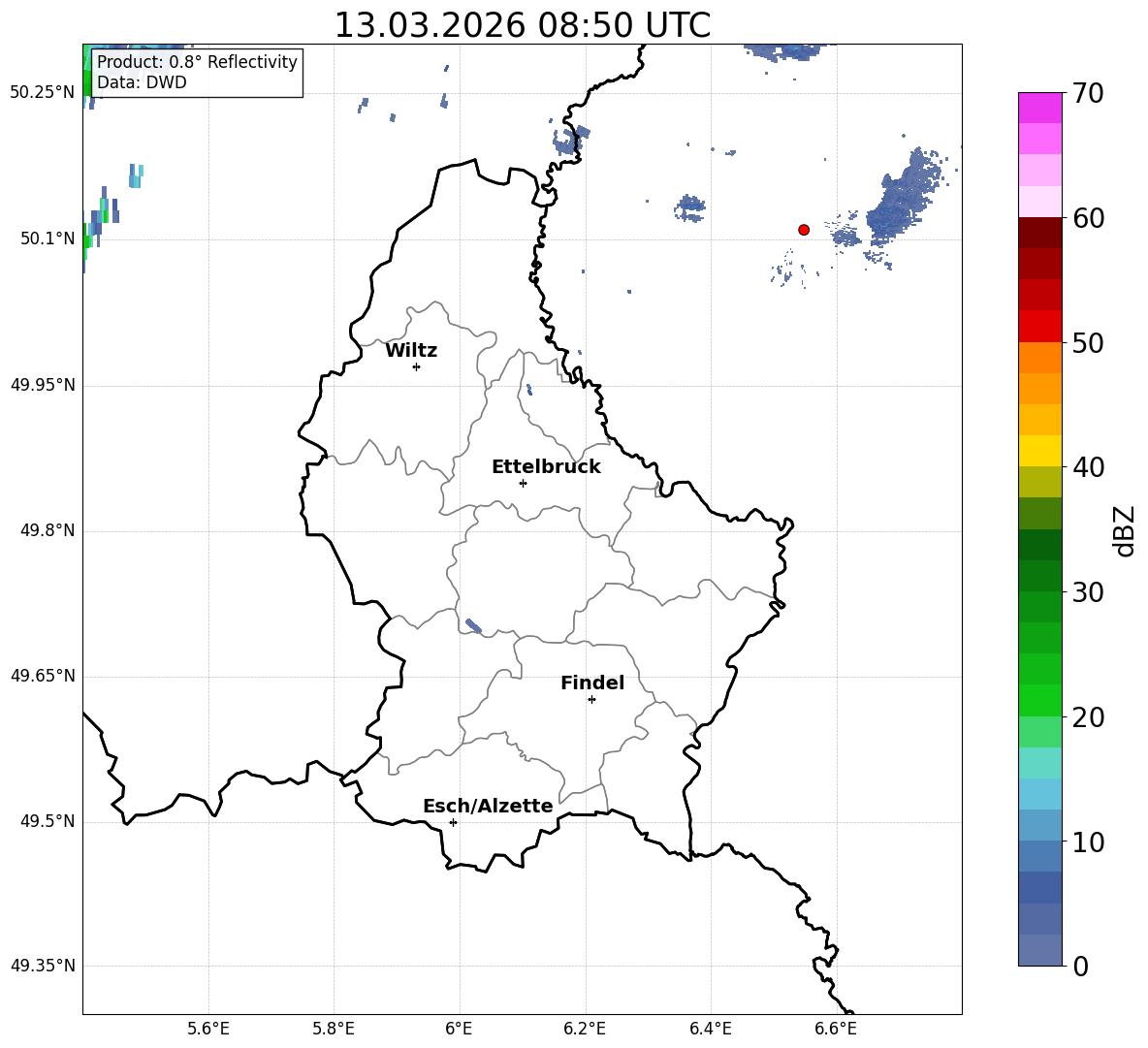Click the bright green echo at left map edge
The height and width of the screenshot is (1048, 1148).
tap(87, 239)
